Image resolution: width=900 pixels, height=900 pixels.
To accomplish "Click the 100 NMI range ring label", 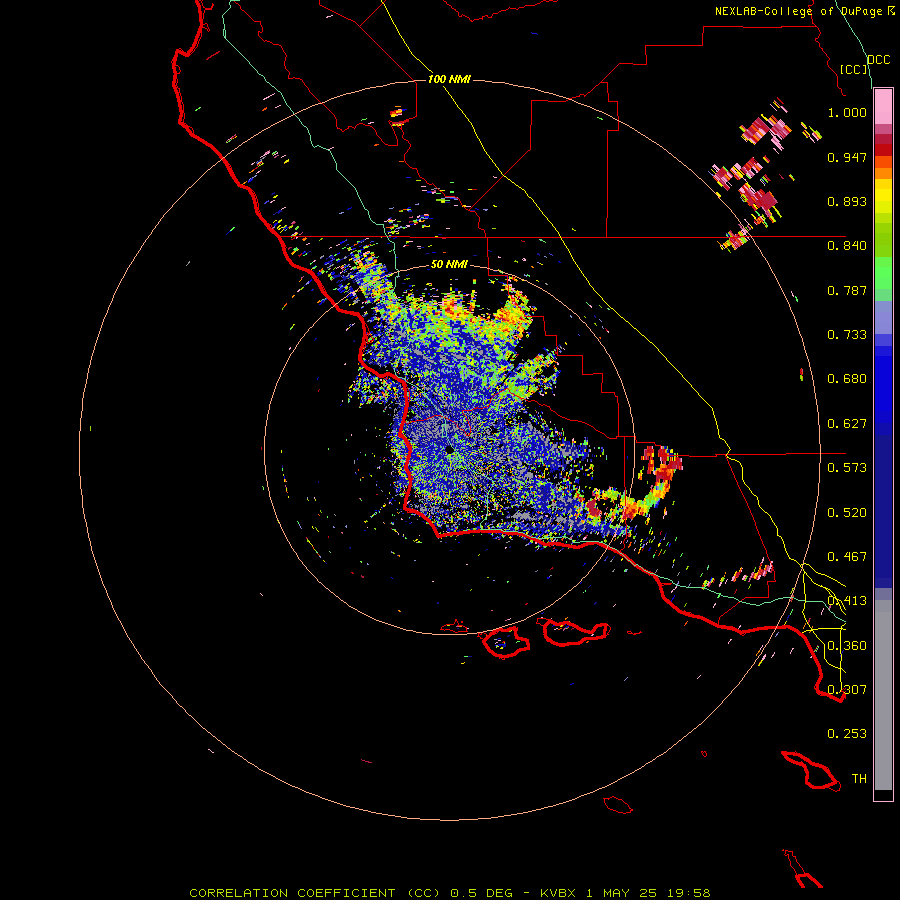I will (x=449, y=79).
